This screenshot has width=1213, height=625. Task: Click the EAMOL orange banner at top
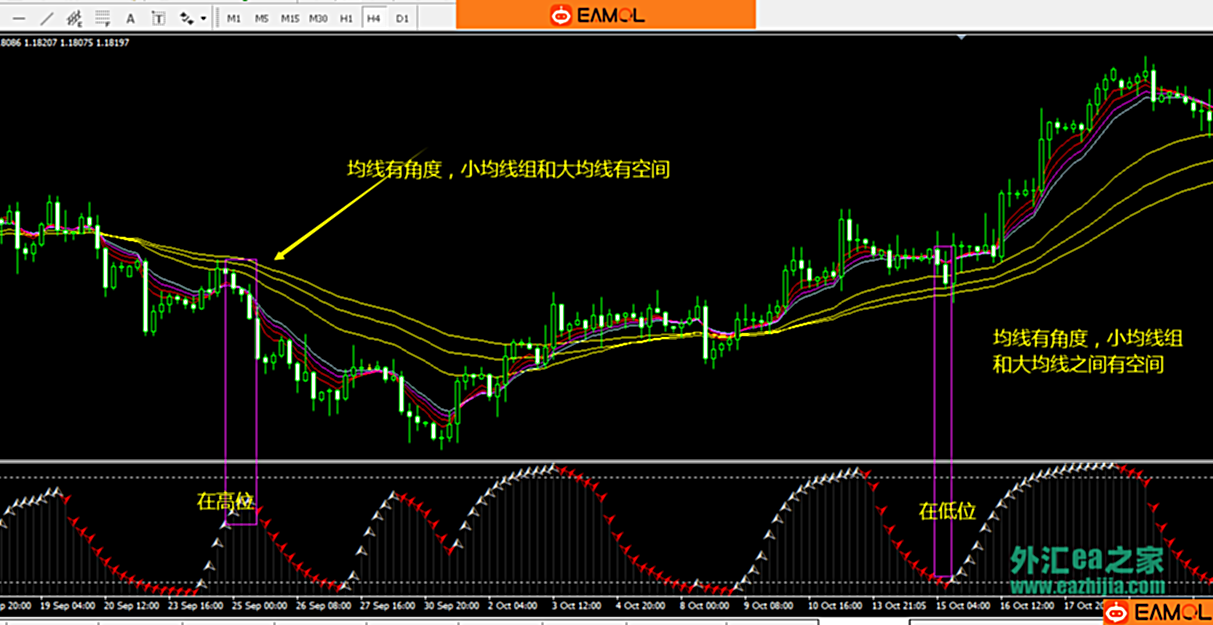coord(605,14)
